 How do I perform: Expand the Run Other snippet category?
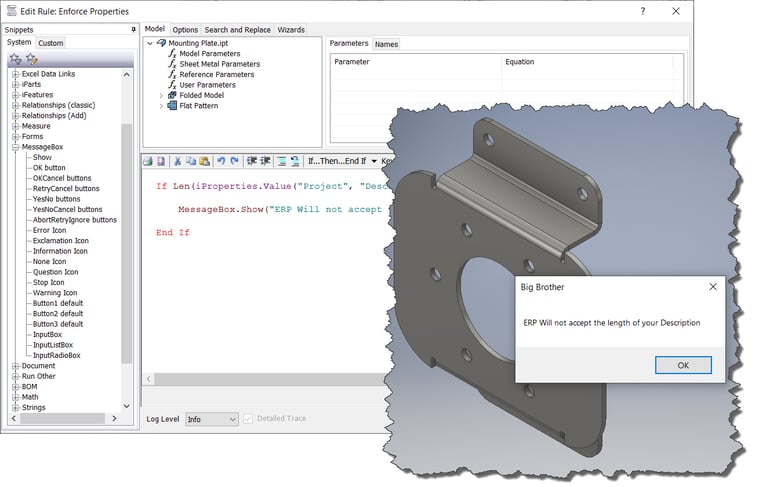(x=15, y=377)
